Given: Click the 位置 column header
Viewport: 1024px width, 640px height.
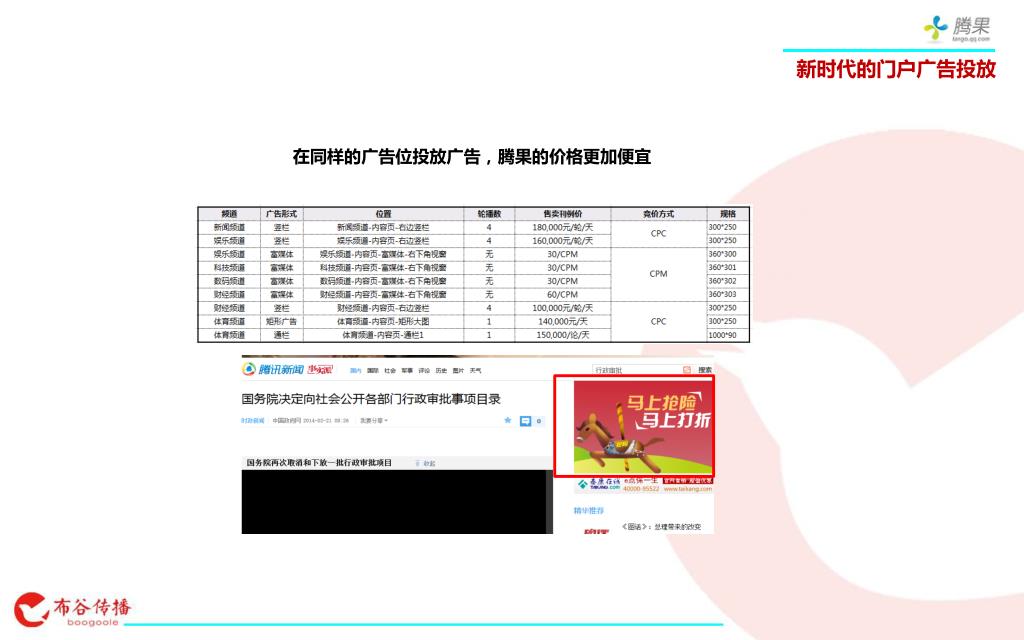Looking at the screenshot, I should point(383,214).
